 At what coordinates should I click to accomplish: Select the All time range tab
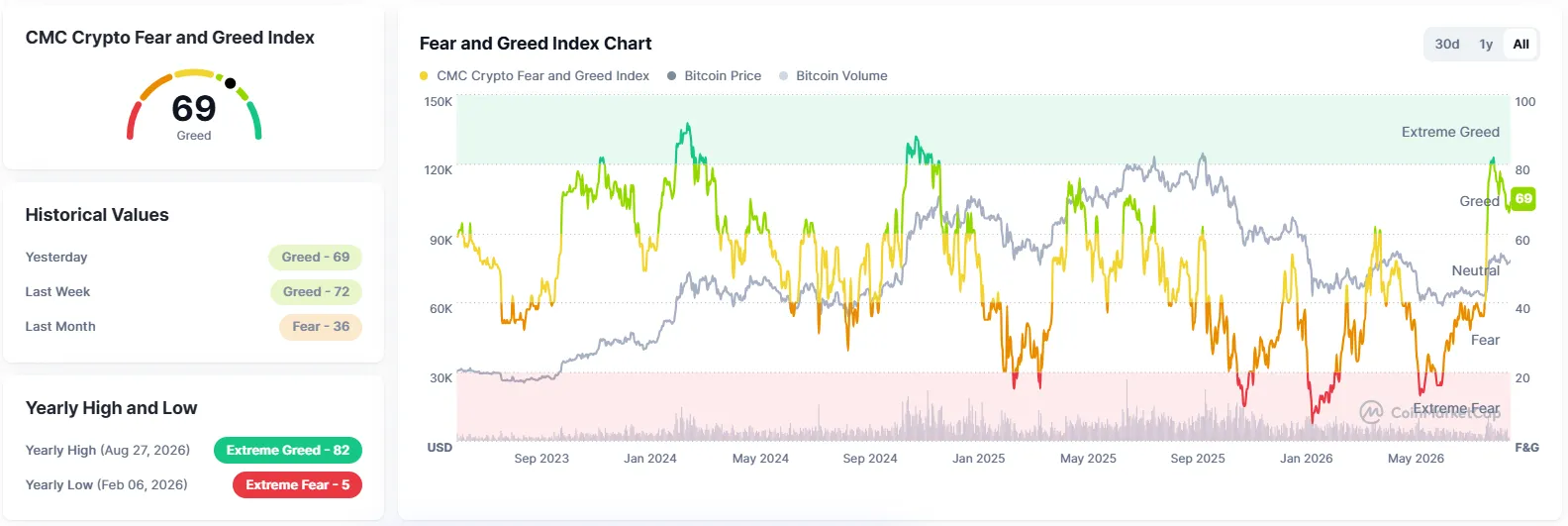pyautogui.click(x=1520, y=45)
